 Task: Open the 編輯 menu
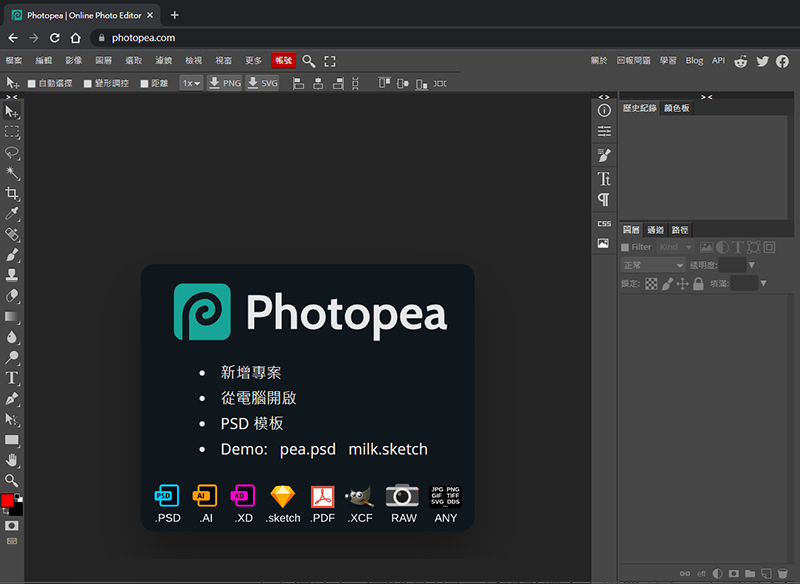(44, 61)
